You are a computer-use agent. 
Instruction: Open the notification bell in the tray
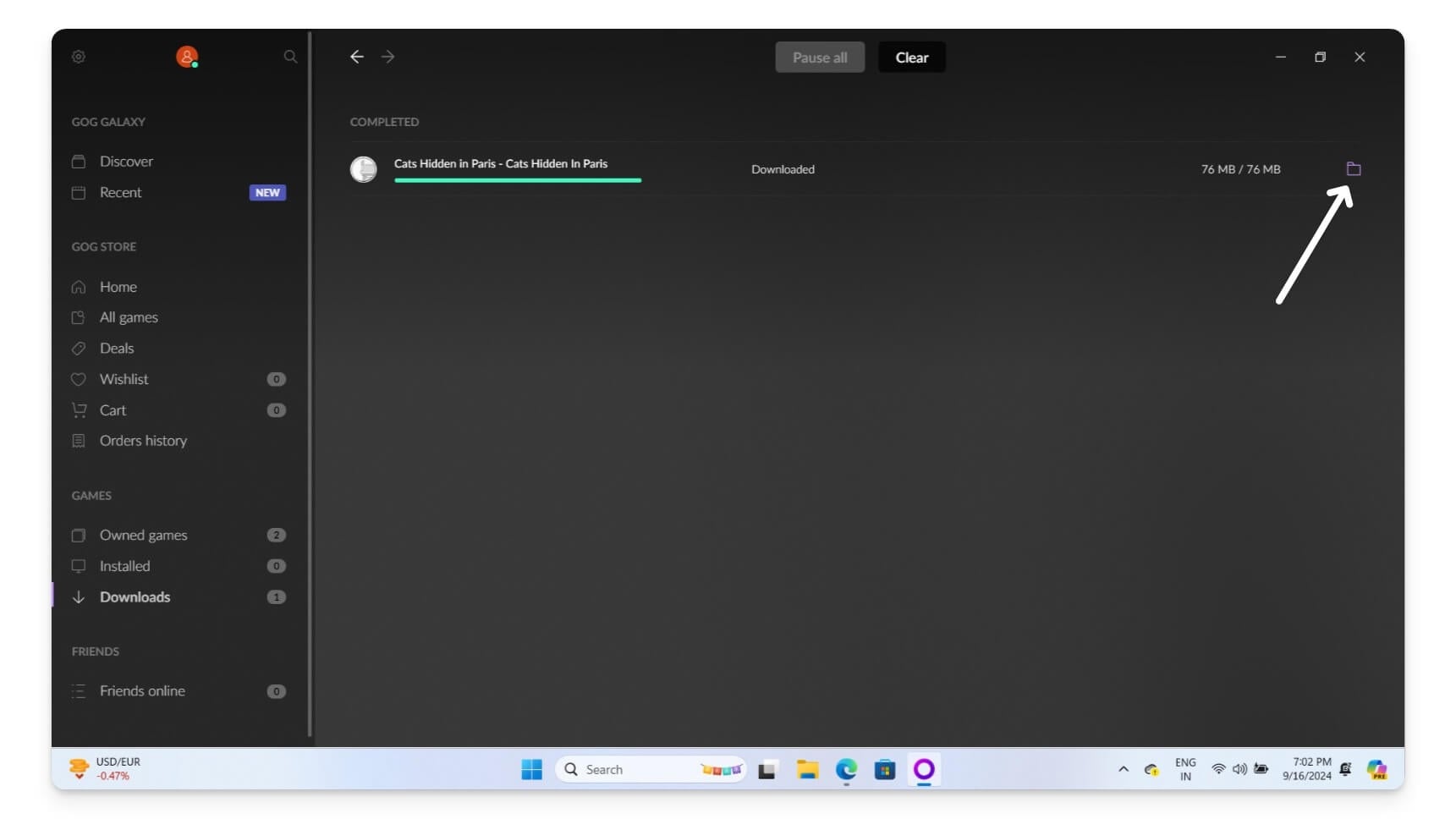[x=1345, y=769]
